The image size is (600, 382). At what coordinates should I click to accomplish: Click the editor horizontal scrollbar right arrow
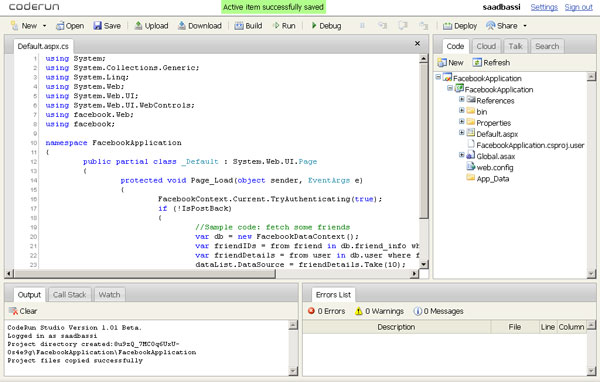tap(414, 273)
